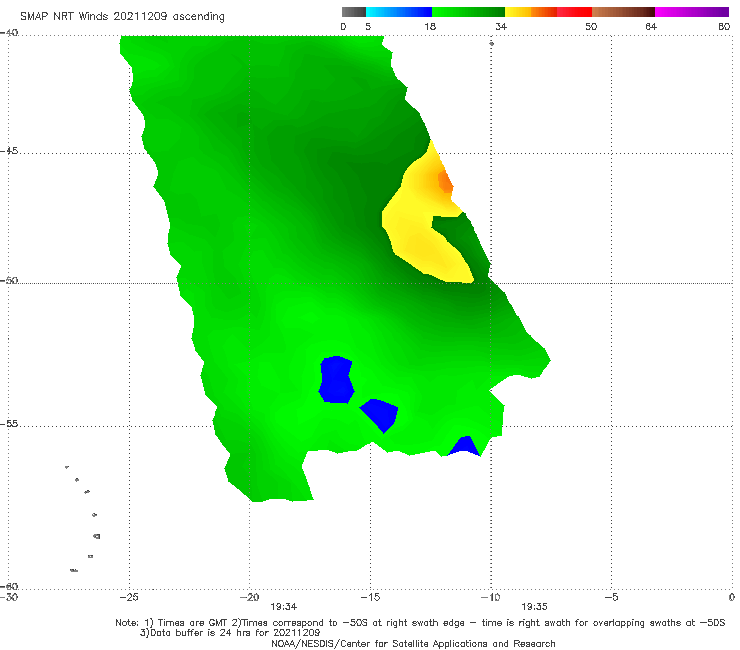Screen dimensions: 740x650
Task: Click the yellow-orange segment of the color scale
Action: [x=530, y=12]
